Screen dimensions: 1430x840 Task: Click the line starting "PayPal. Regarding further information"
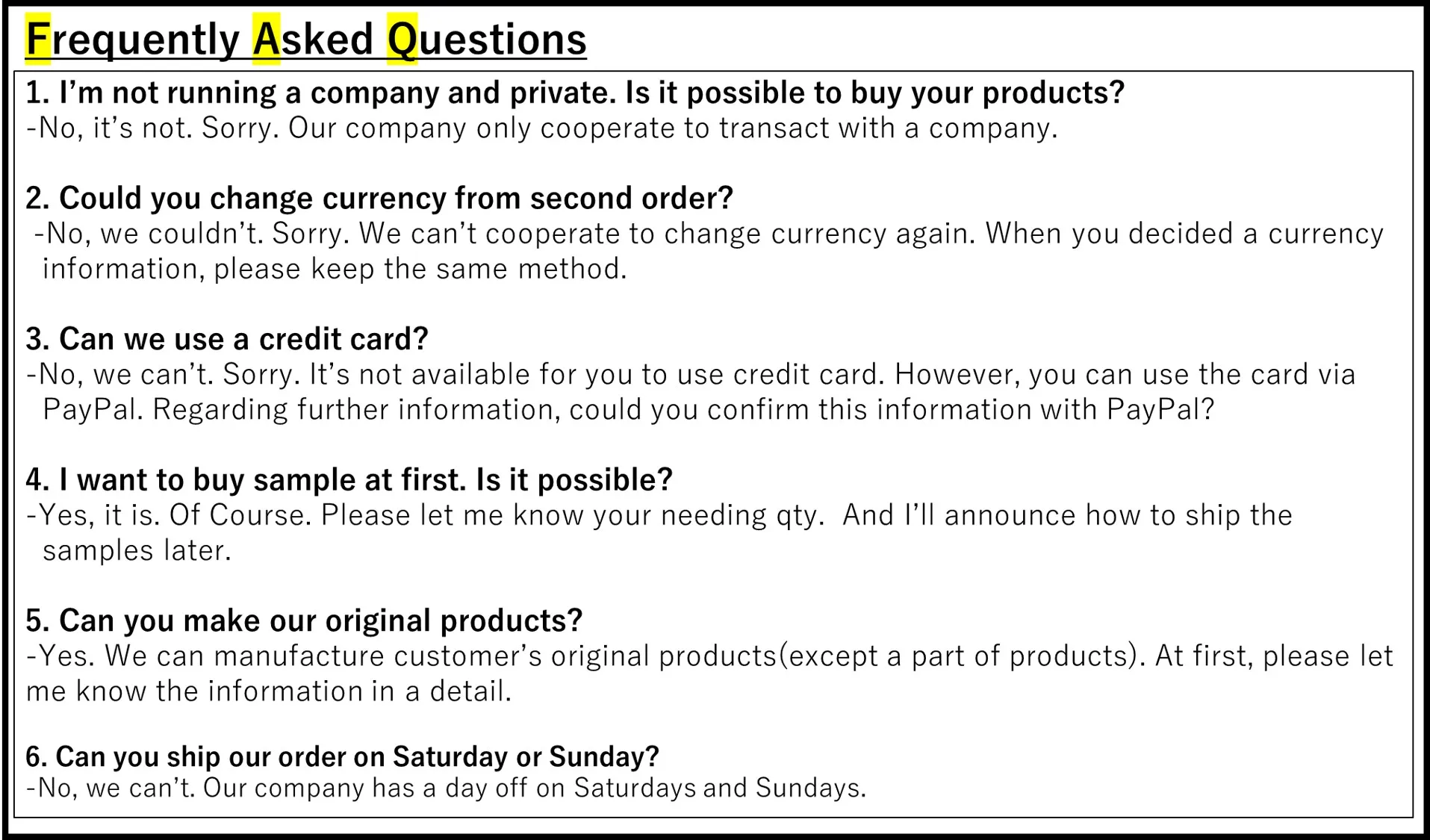coord(627,409)
